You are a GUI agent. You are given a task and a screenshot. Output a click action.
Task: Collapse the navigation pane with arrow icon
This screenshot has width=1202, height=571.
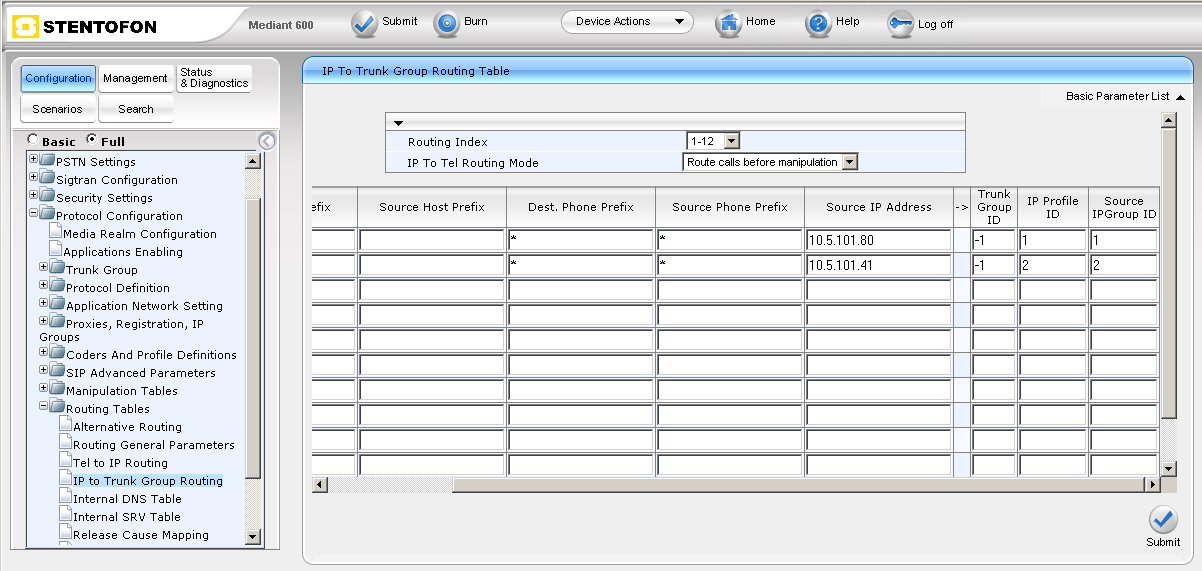point(266,141)
